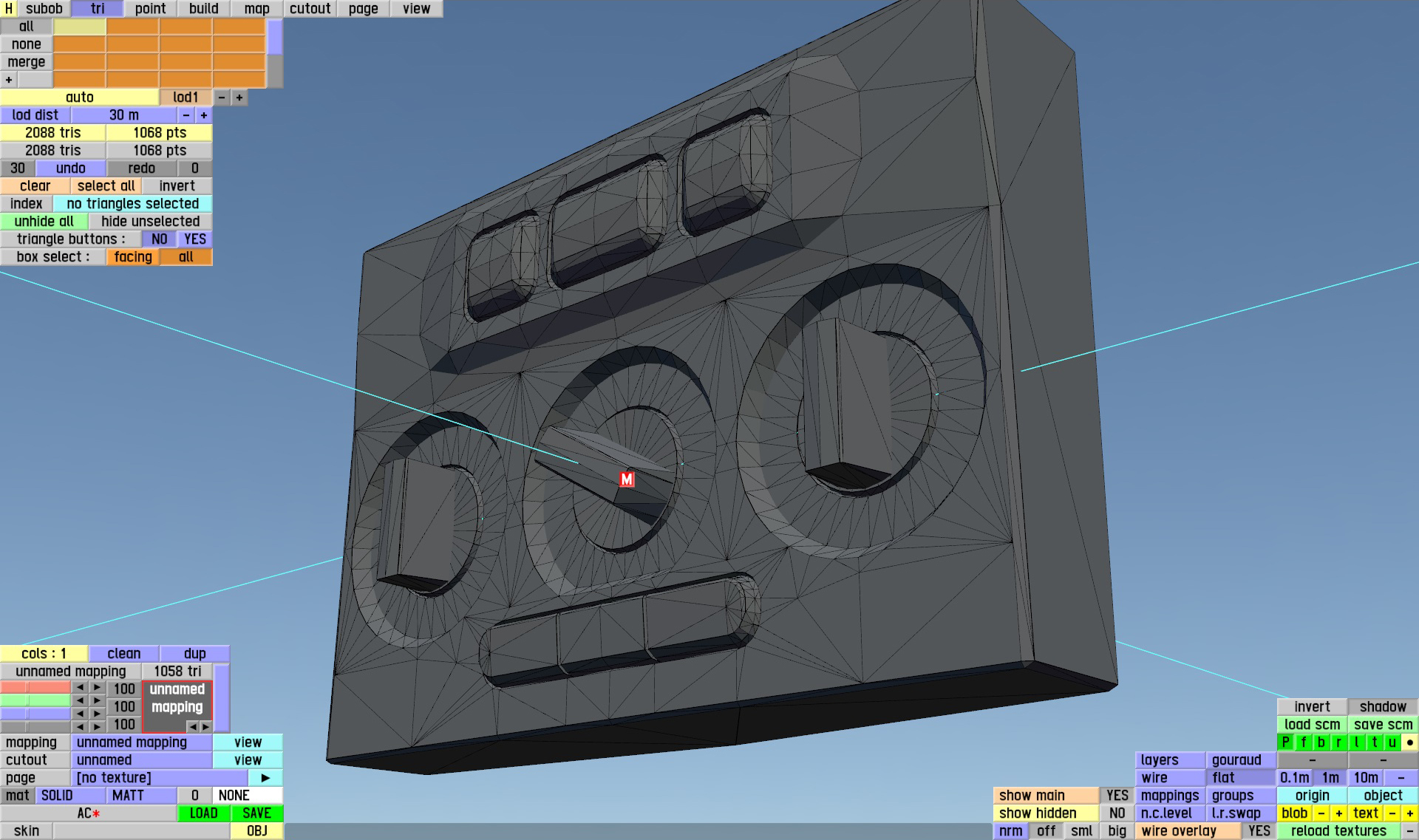Toggle wire overlay YES button
The width and height of the screenshot is (1419, 840).
click(1259, 831)
